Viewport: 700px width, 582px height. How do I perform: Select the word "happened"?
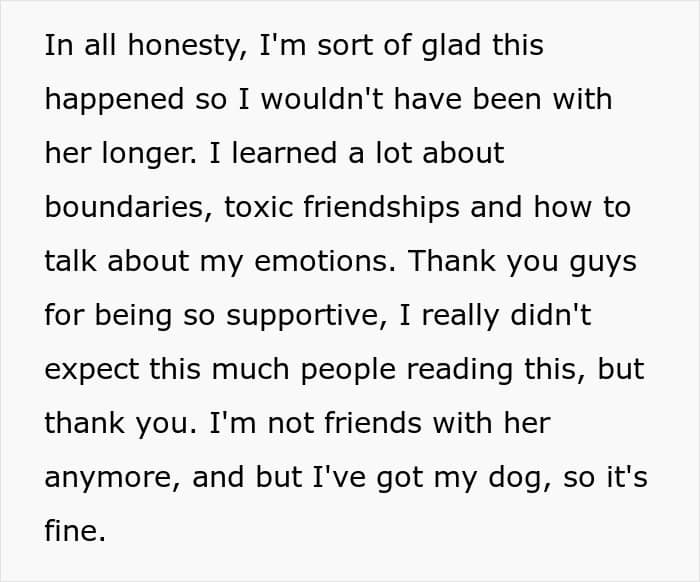tap(114, 100)
